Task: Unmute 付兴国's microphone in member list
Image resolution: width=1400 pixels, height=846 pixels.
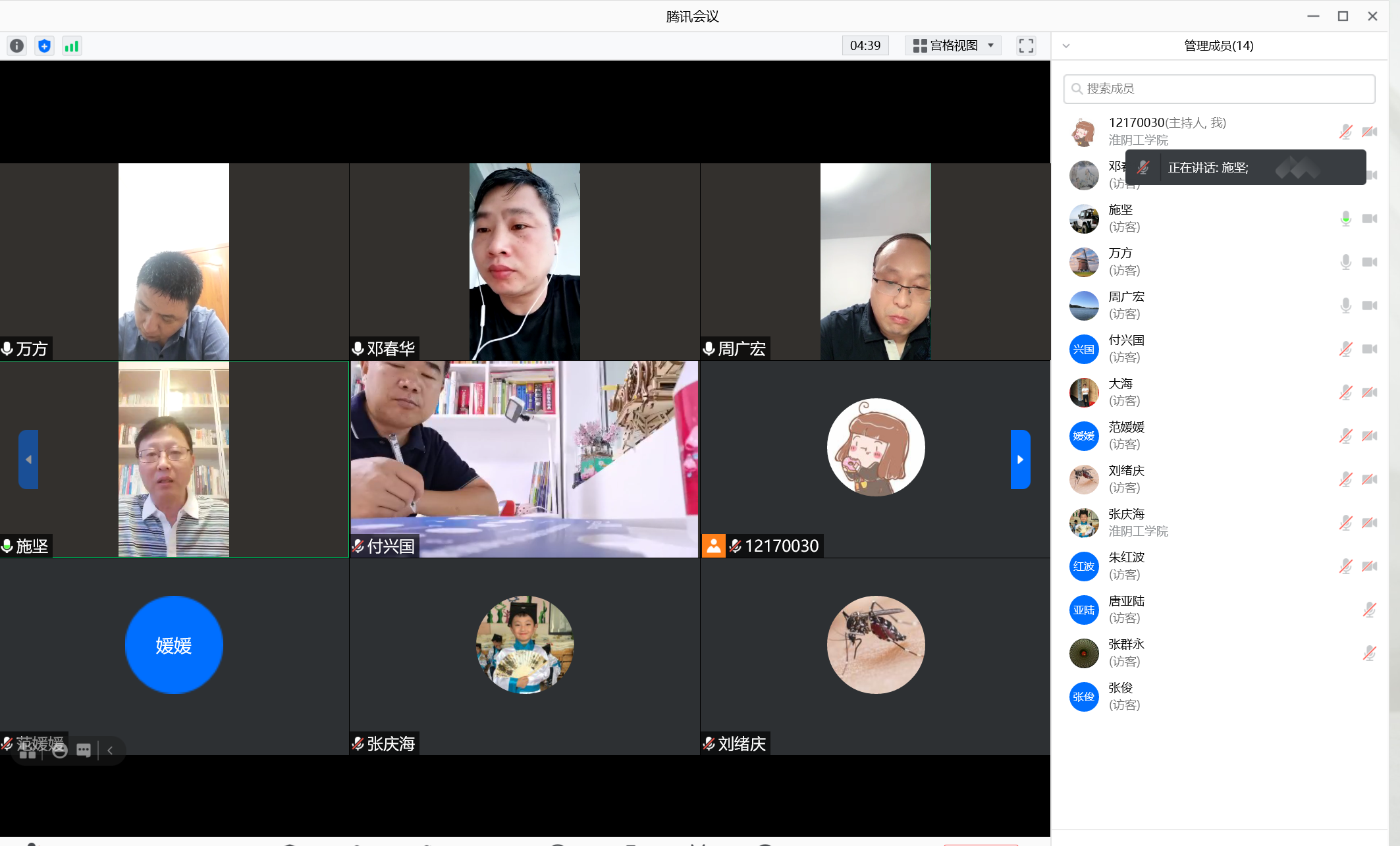Action: coord(1345,349)
